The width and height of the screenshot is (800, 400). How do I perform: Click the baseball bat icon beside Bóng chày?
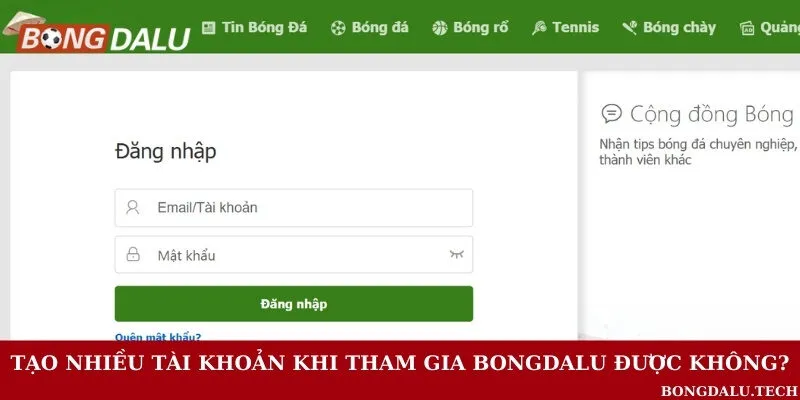click(x=629, y=28)
